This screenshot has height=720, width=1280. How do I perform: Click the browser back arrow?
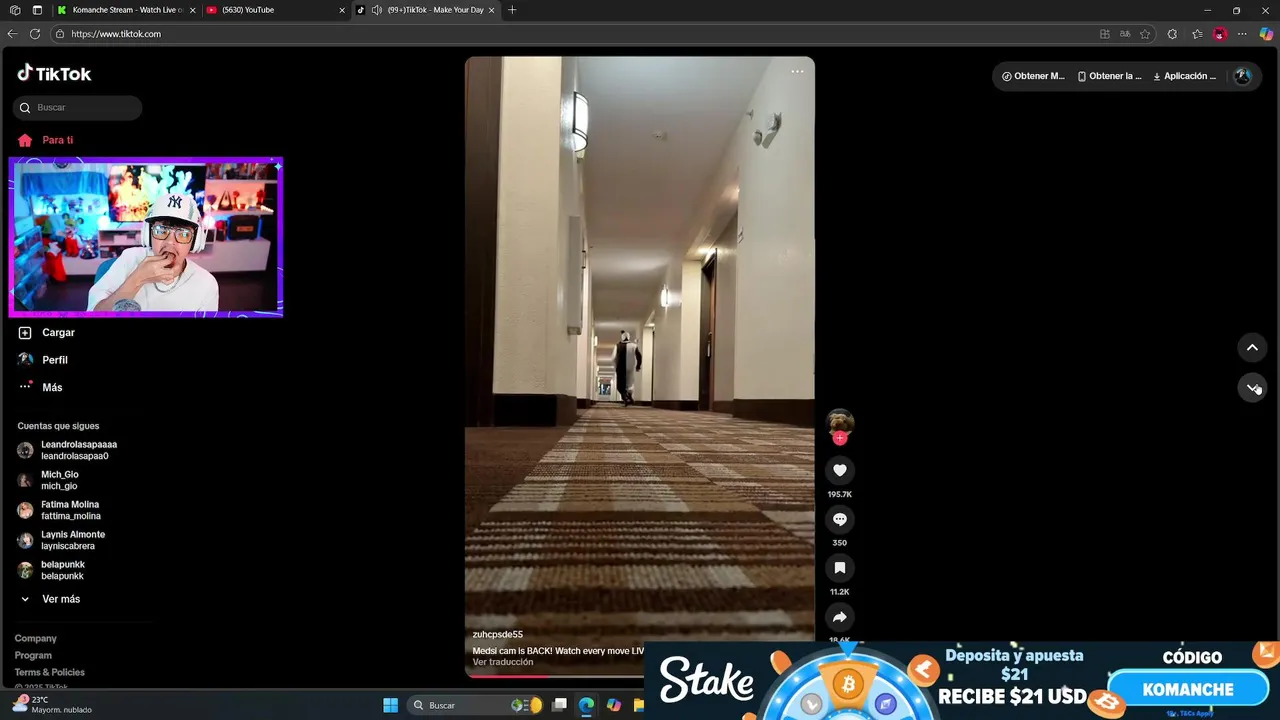pos(12,34)
